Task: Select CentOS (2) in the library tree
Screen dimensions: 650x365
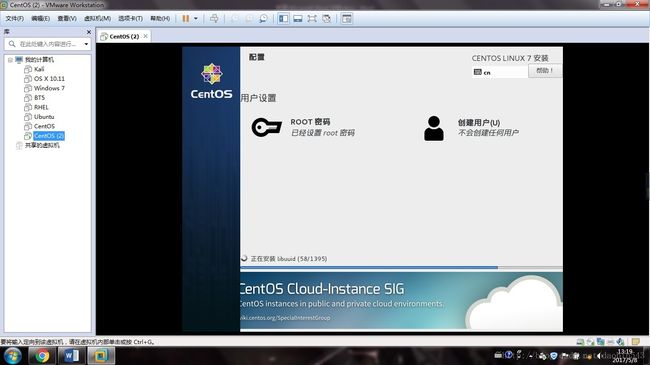Action: coord(49,136)
